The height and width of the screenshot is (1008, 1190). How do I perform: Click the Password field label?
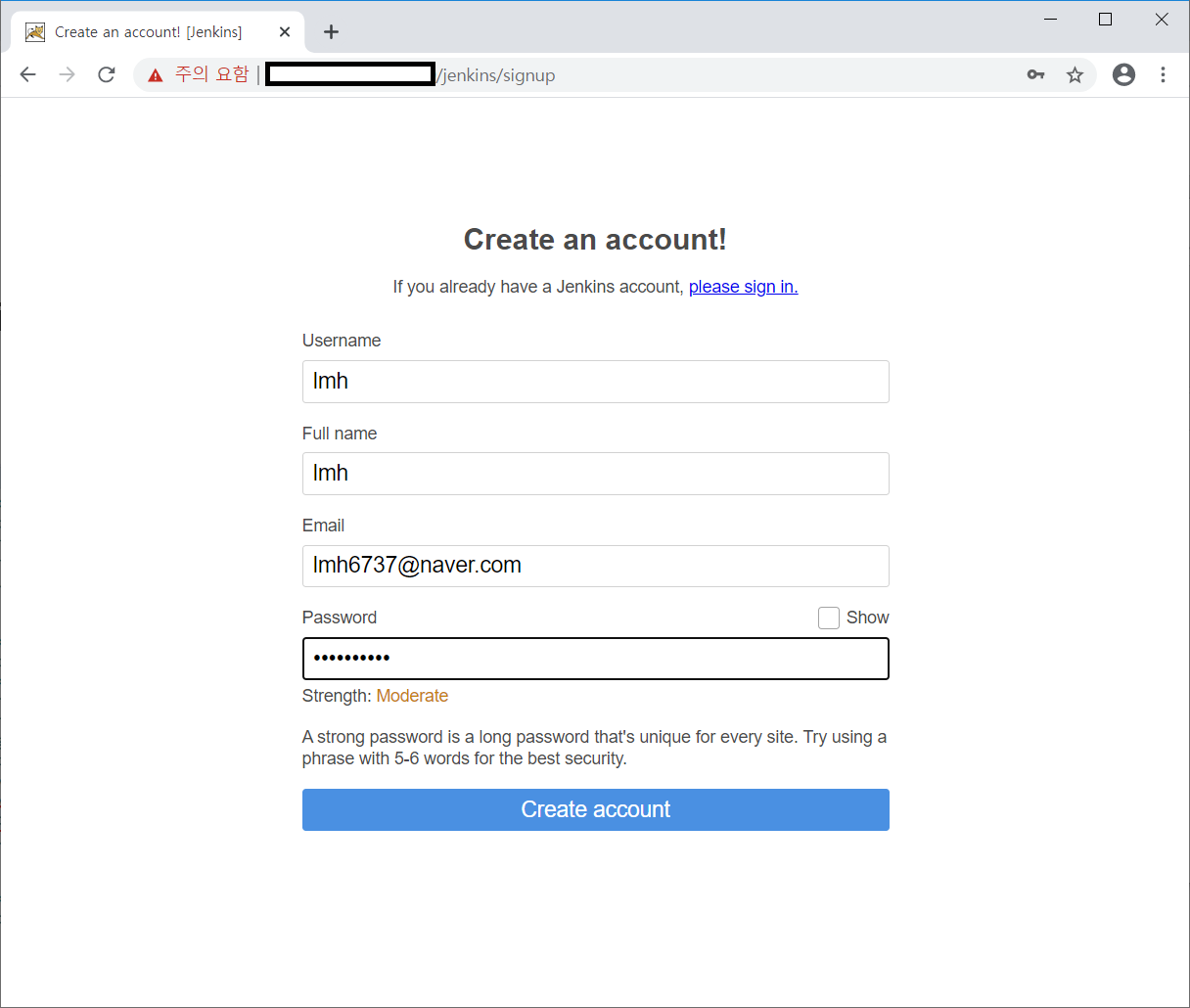339,618
